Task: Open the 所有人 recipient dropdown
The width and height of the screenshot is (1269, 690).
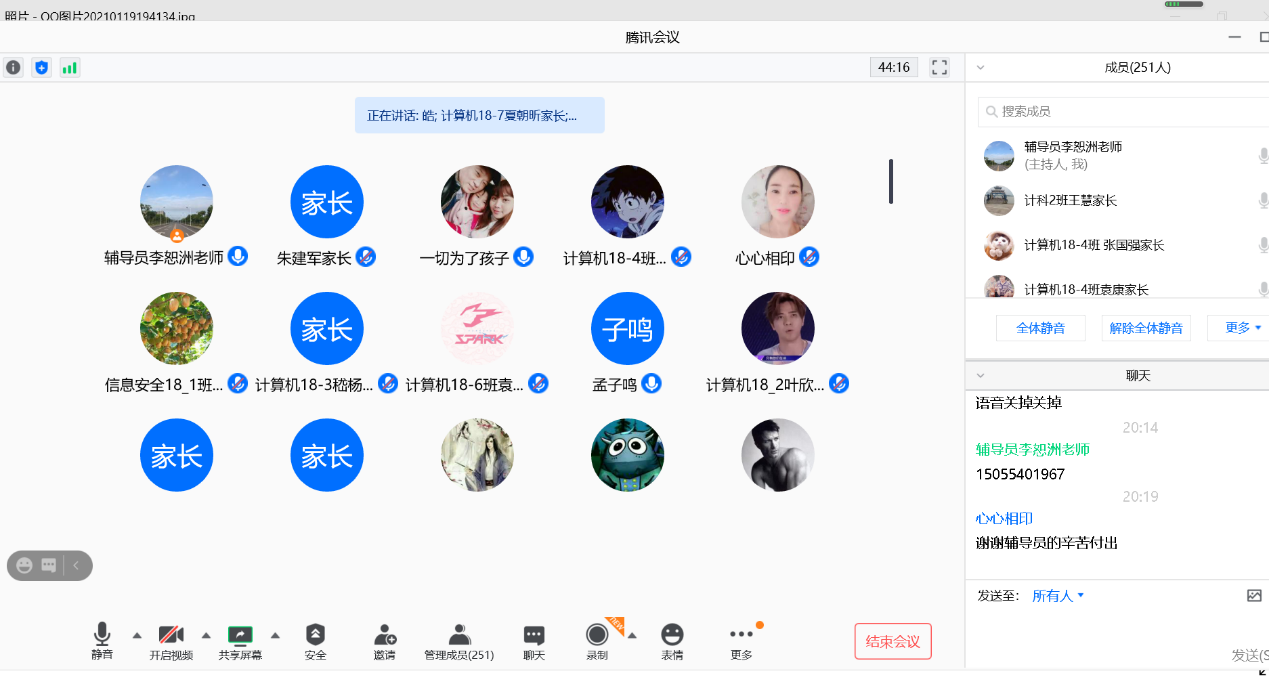Action: coord(1058,596)
